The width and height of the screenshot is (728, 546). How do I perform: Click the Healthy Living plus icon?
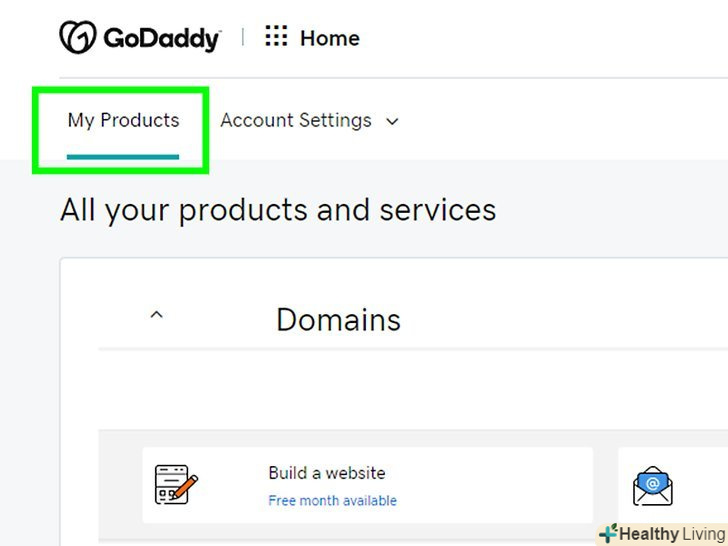(608, 534)
